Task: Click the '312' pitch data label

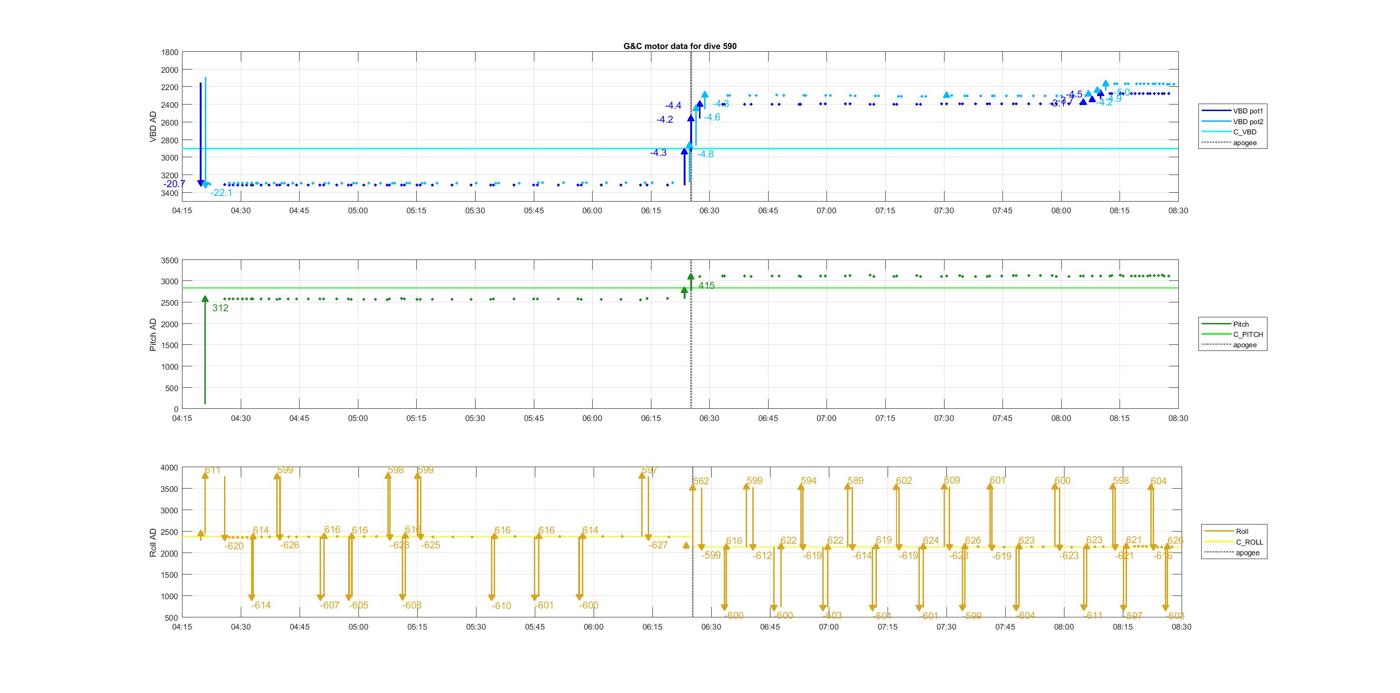Action: [220, 308]
